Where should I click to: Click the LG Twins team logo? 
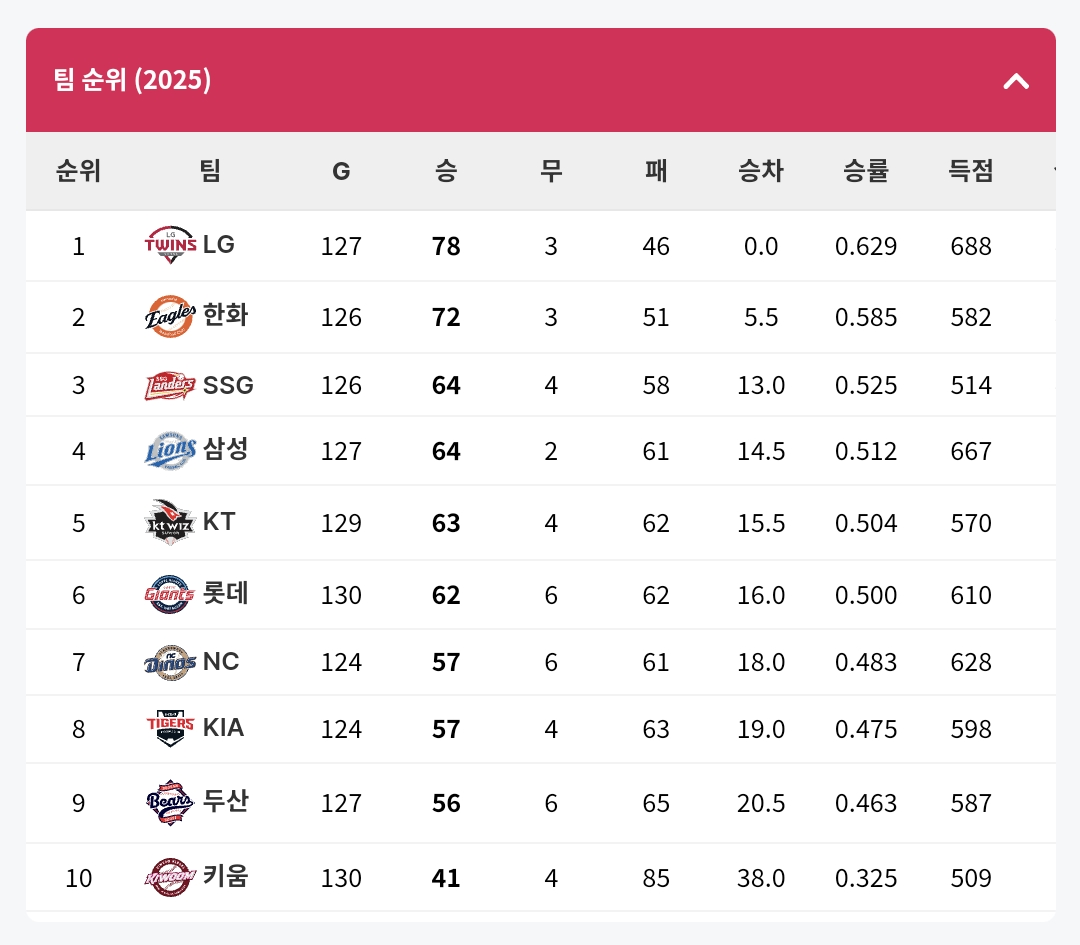(x=171, y=245)
